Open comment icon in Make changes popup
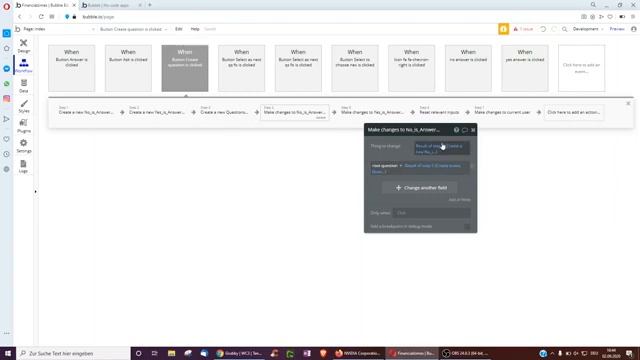640x360 pixels. 464,130
